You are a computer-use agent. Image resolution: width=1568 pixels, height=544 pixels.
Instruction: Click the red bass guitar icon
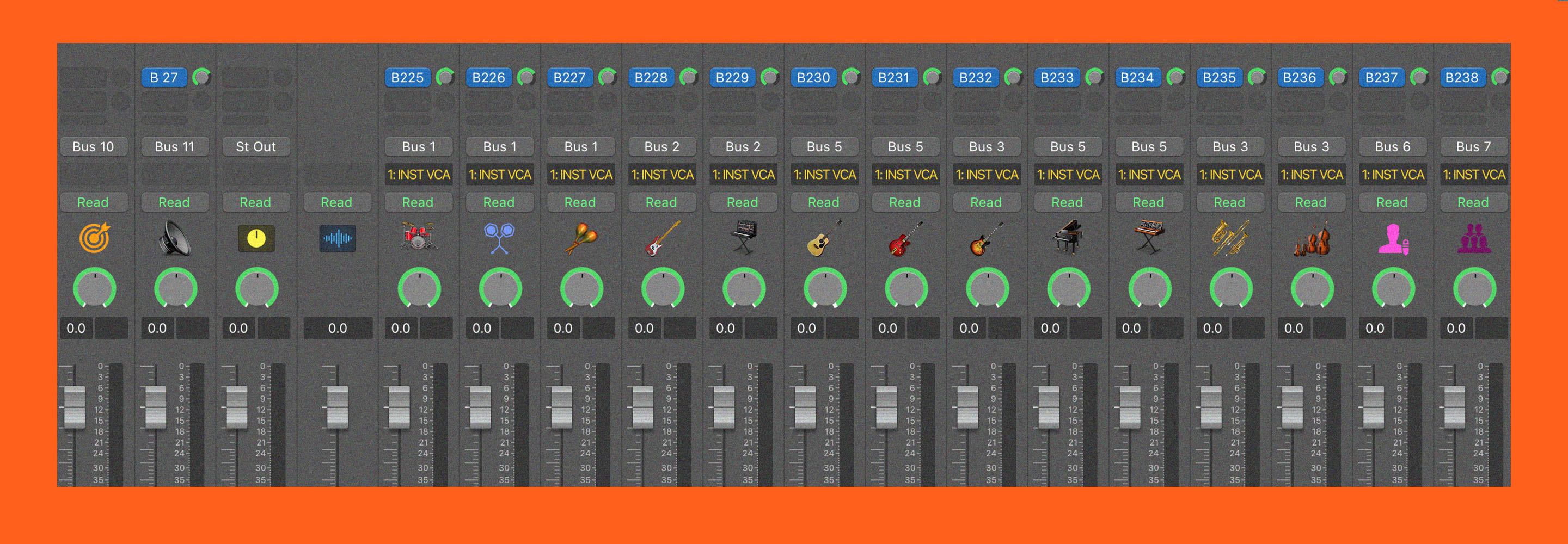pos(662,238)
